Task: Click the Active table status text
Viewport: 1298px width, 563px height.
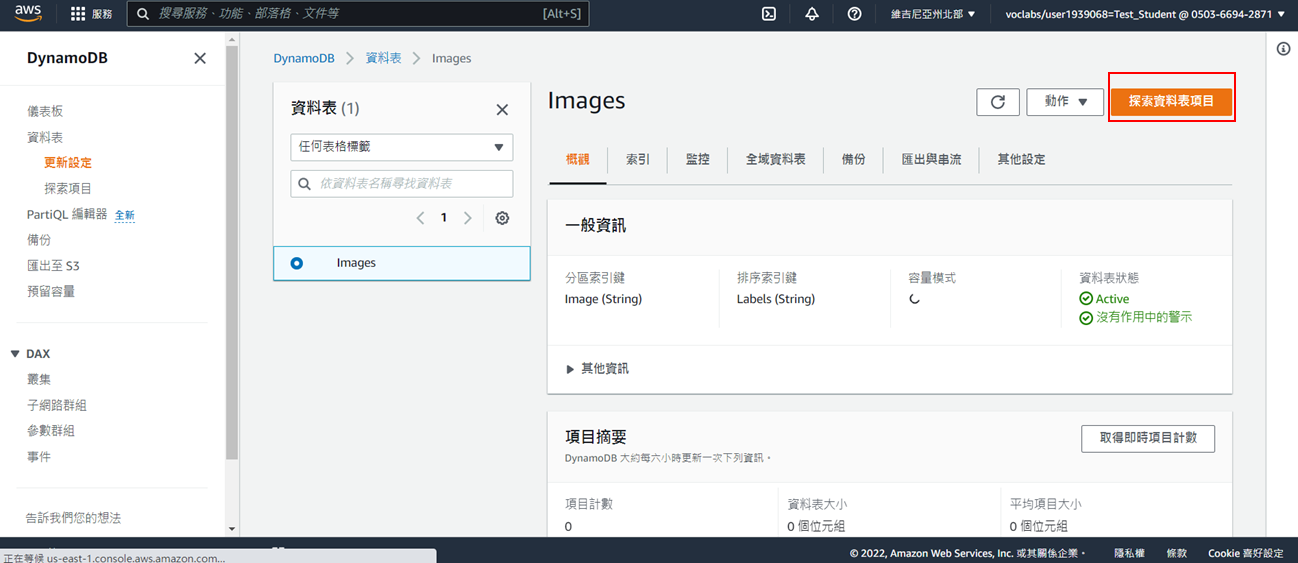Action: coord(1112,299)
